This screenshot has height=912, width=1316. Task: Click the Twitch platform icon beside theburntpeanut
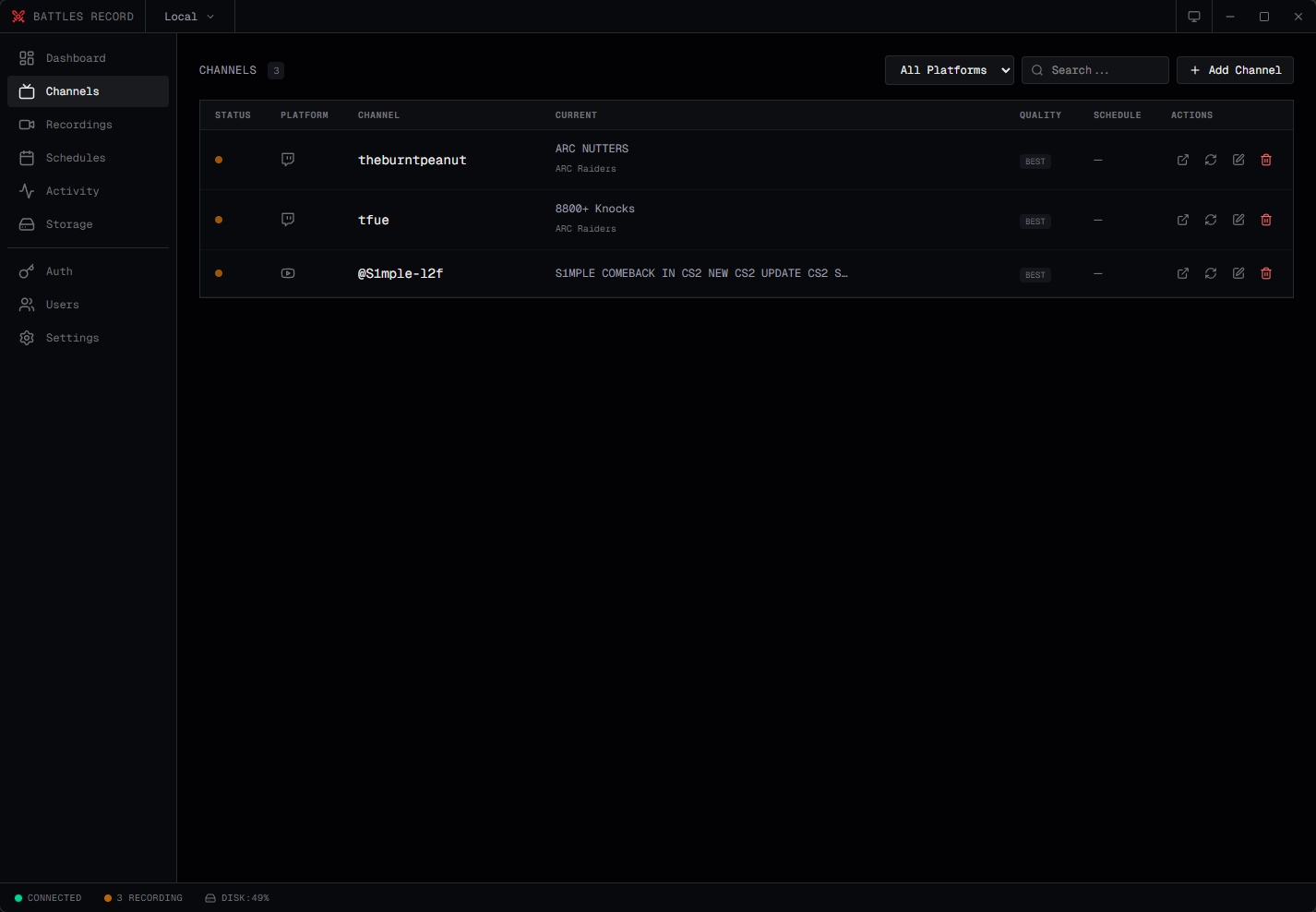(287, 159)
